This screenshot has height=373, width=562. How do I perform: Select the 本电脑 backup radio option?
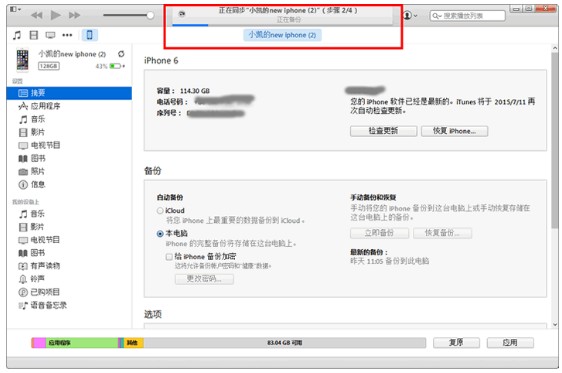(x=160, y=234)
